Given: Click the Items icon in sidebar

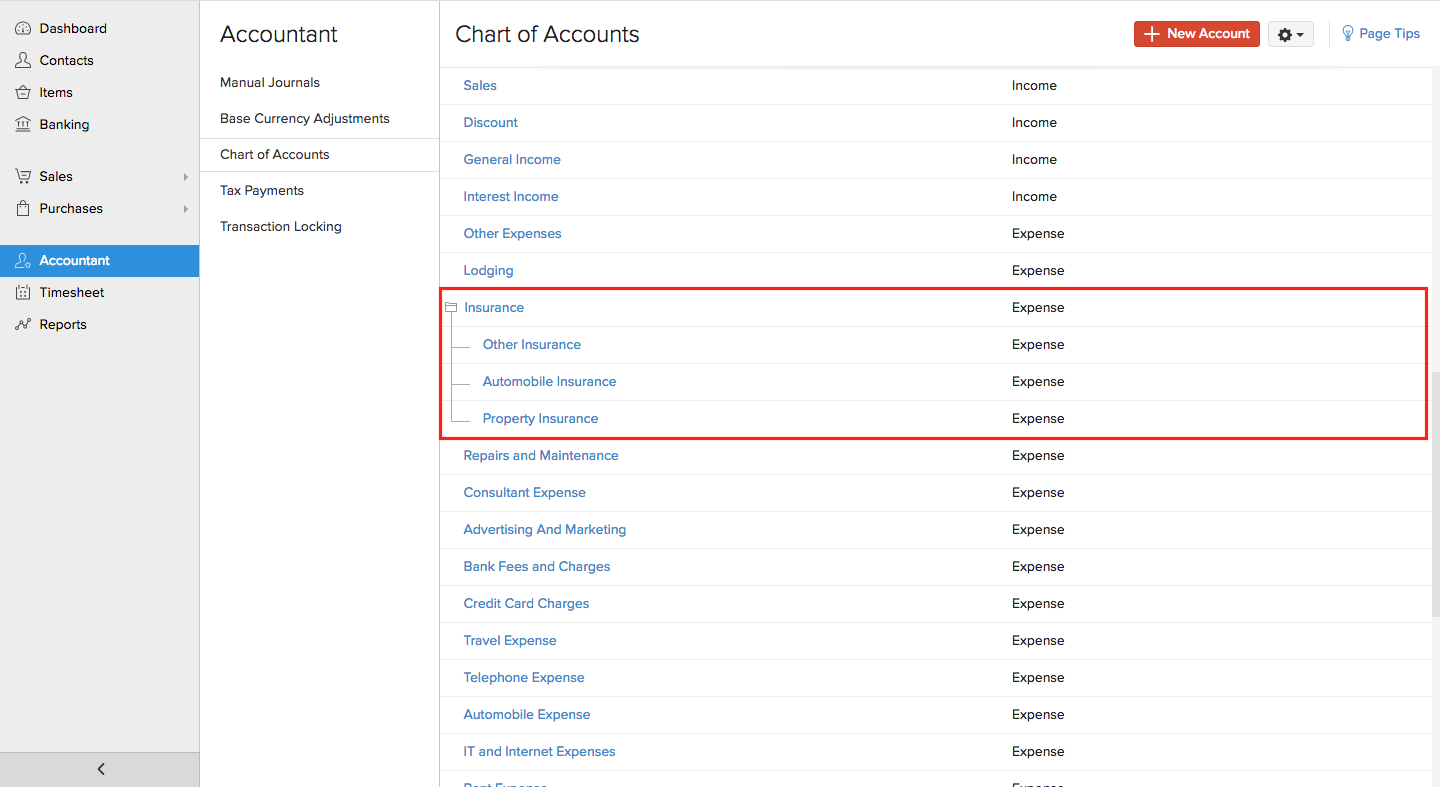Looking at the screenshot, I should 22,92.
